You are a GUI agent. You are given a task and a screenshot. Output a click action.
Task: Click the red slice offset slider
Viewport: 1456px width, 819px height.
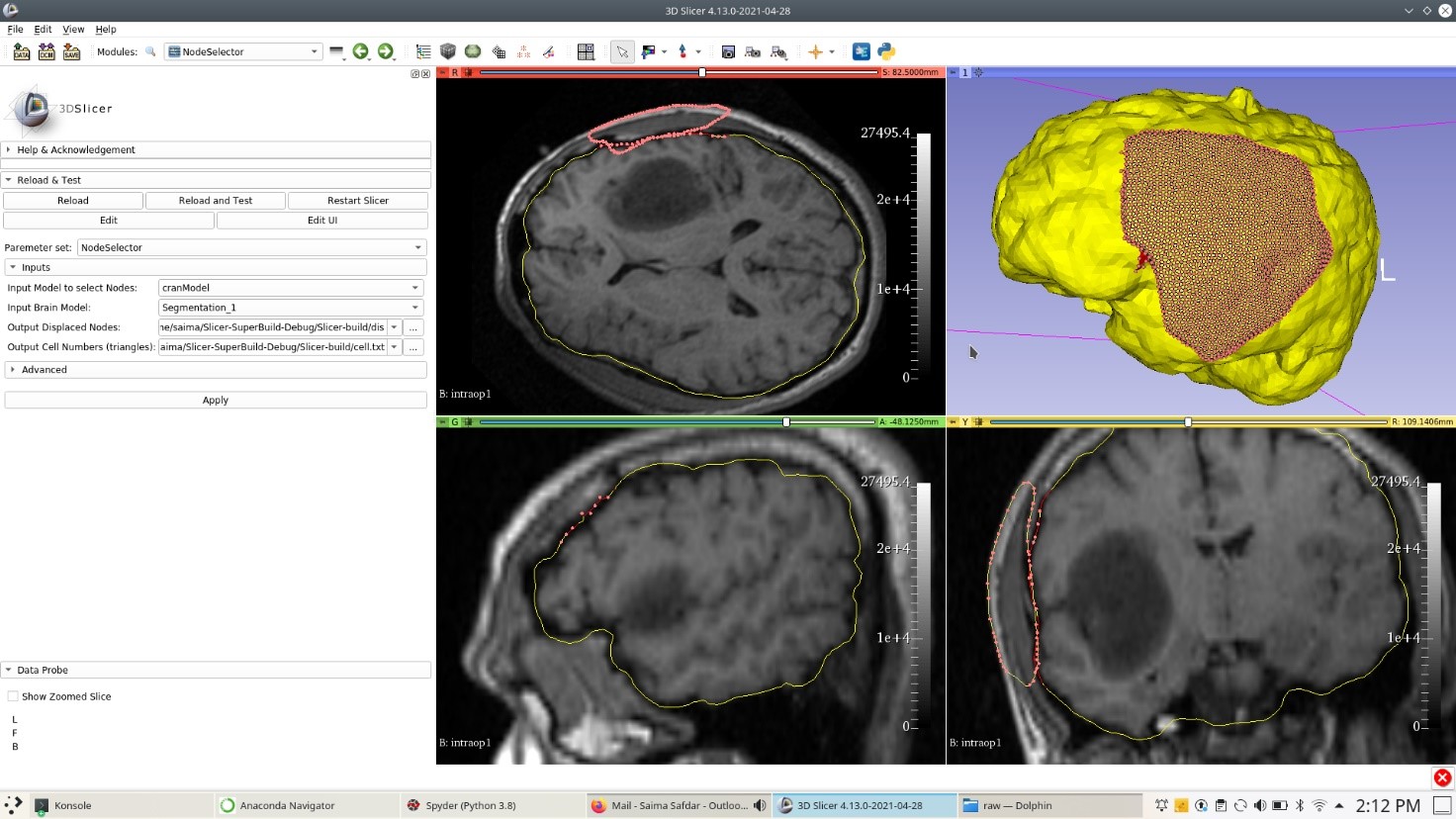coord(679,72)
